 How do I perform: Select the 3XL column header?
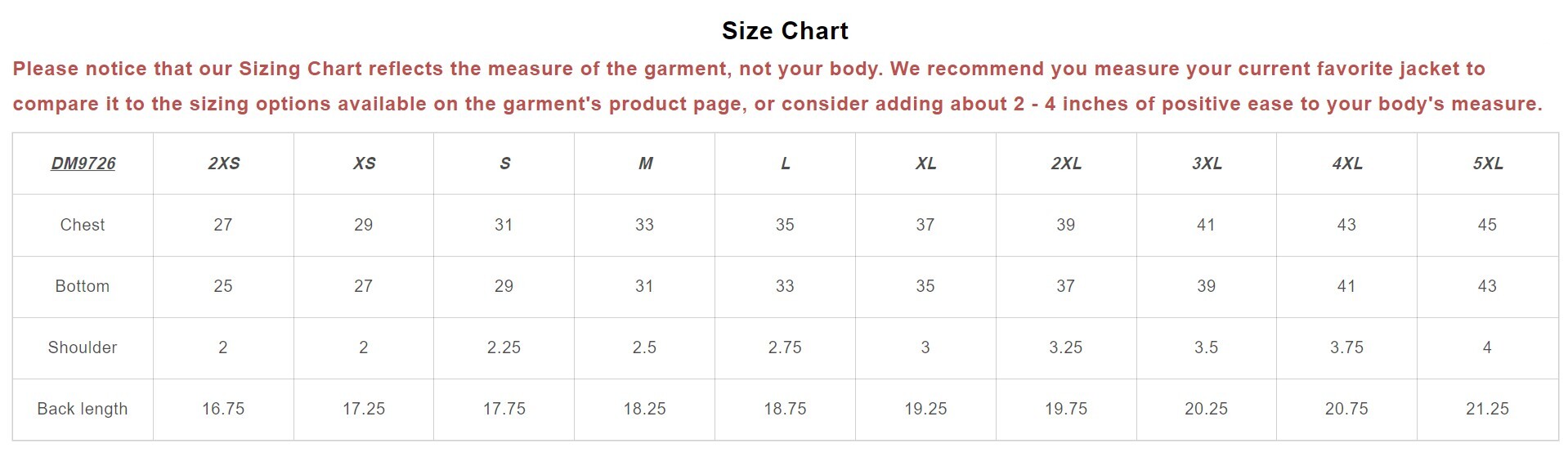point(1207,164)
